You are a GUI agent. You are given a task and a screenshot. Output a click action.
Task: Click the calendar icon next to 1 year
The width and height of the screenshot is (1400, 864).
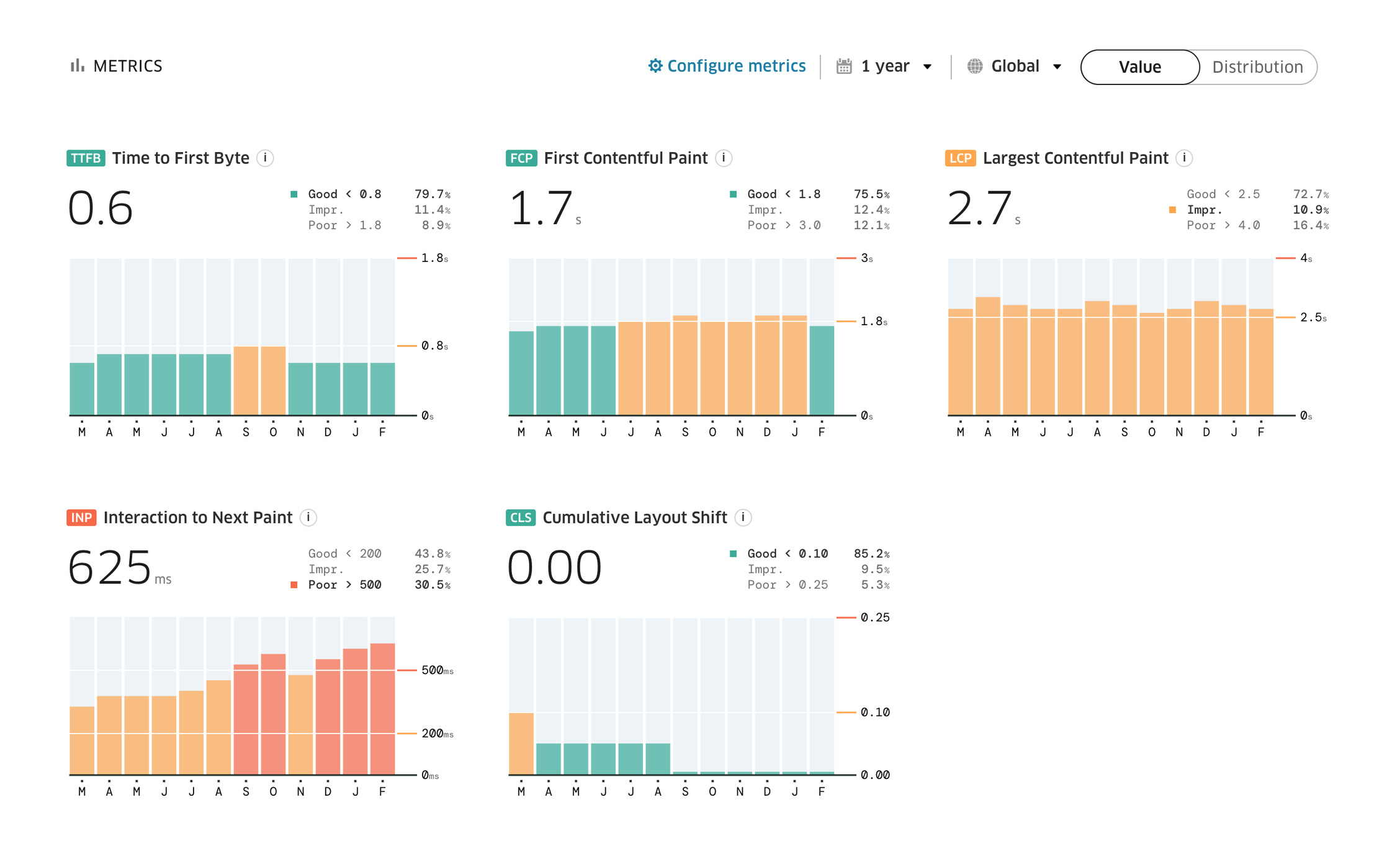844,65
